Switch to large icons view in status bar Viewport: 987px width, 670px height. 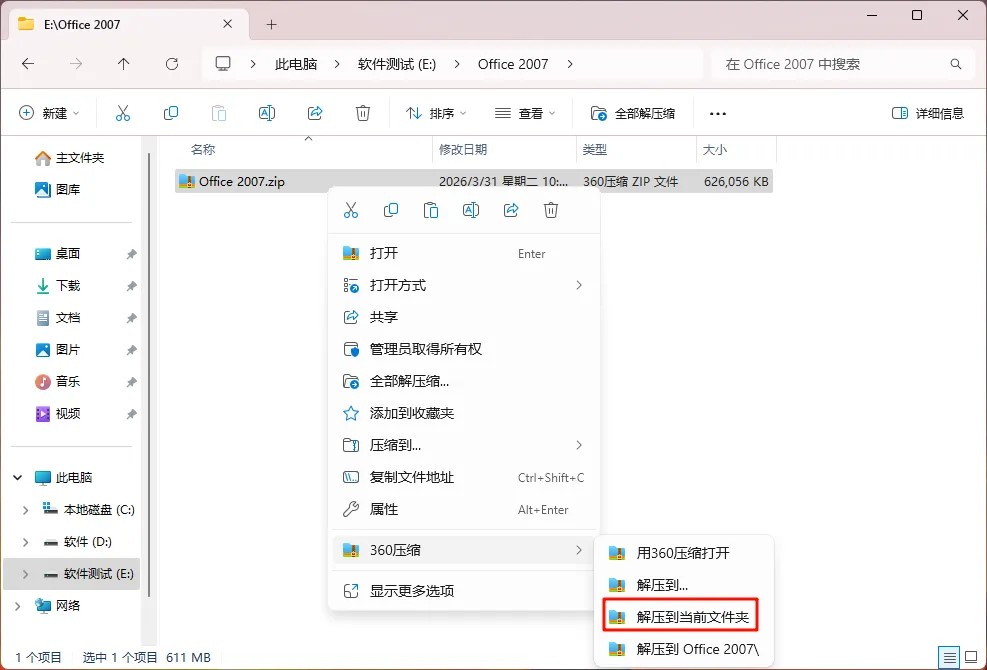pos(970,657)
